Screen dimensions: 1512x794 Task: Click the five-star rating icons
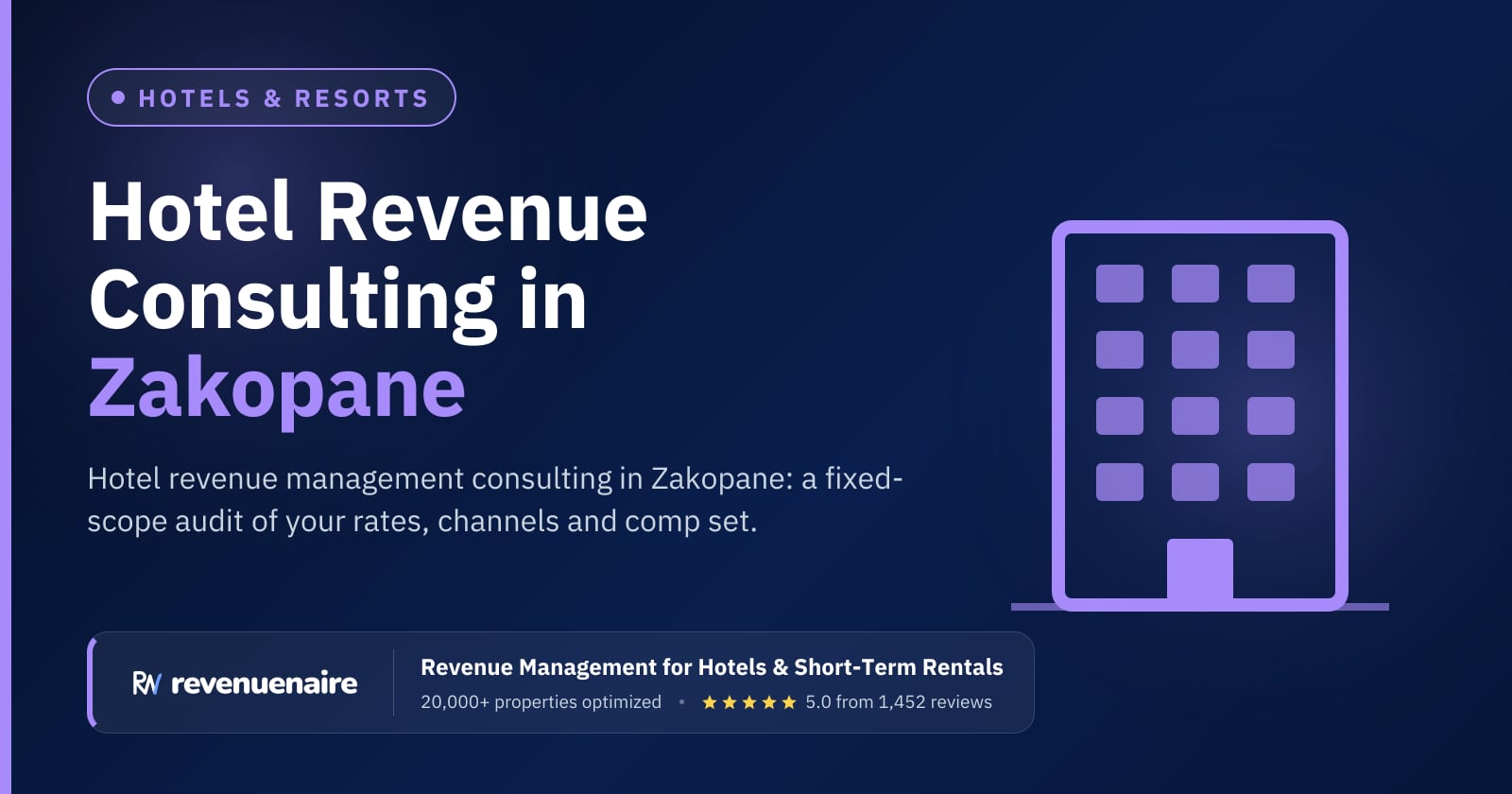point(749,702)
